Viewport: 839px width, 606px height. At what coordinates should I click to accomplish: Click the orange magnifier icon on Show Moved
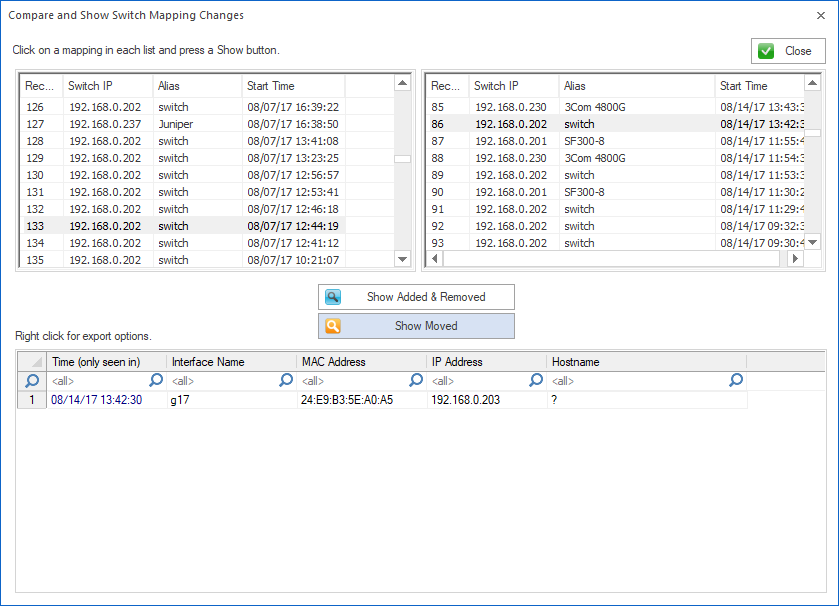[x=333, y=326]
